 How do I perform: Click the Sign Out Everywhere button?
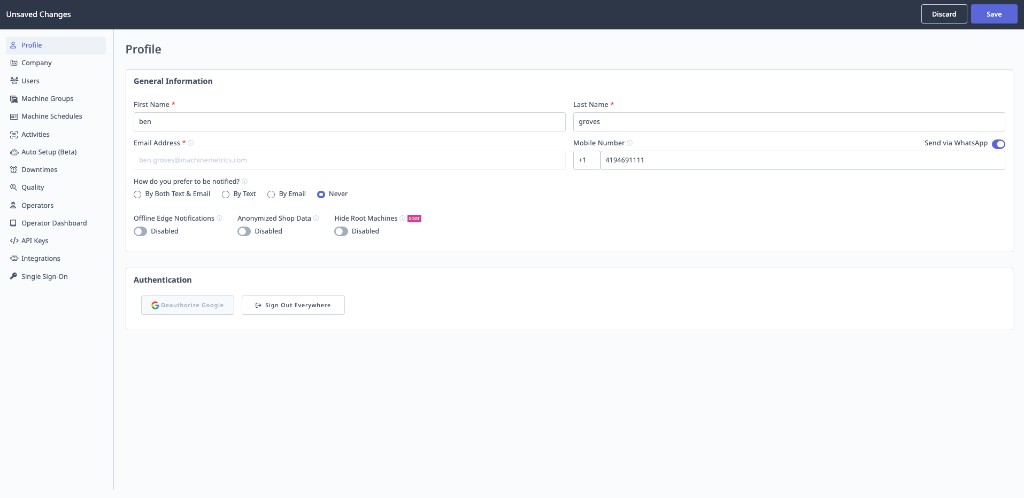[293, 305]
